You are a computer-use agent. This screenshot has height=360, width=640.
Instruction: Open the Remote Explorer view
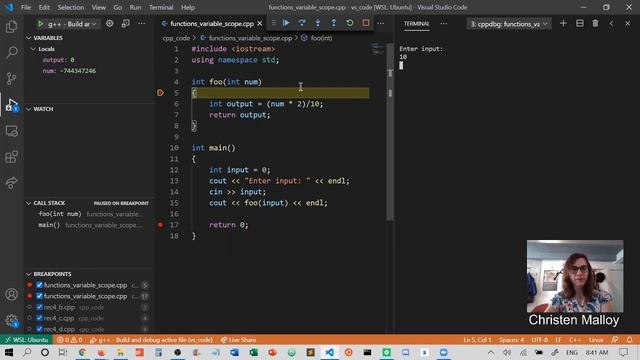pyautogui.click(x=11, y=131)
